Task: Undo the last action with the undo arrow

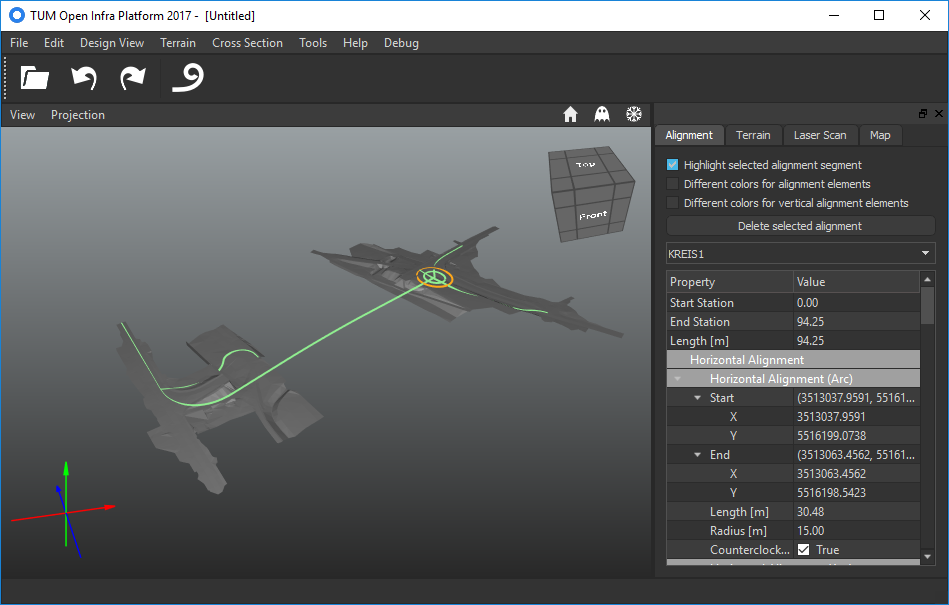Action: pyautogui.click(x=84, y=78)
